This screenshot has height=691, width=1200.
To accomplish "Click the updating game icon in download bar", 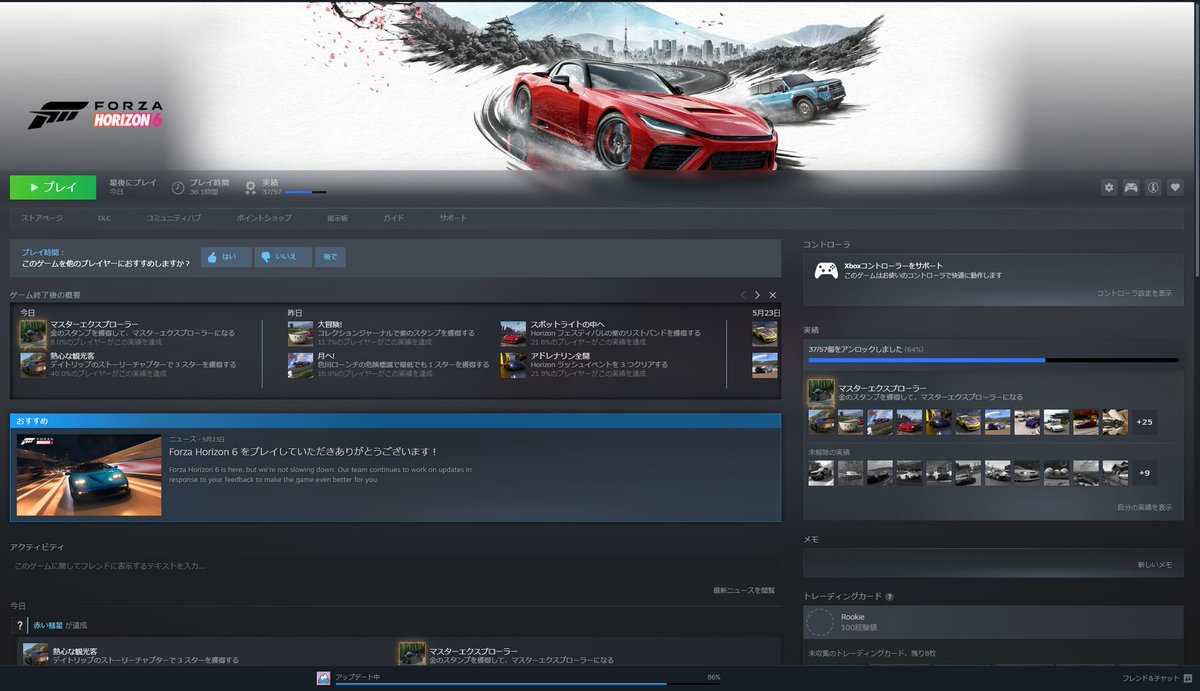I will 324,678.
